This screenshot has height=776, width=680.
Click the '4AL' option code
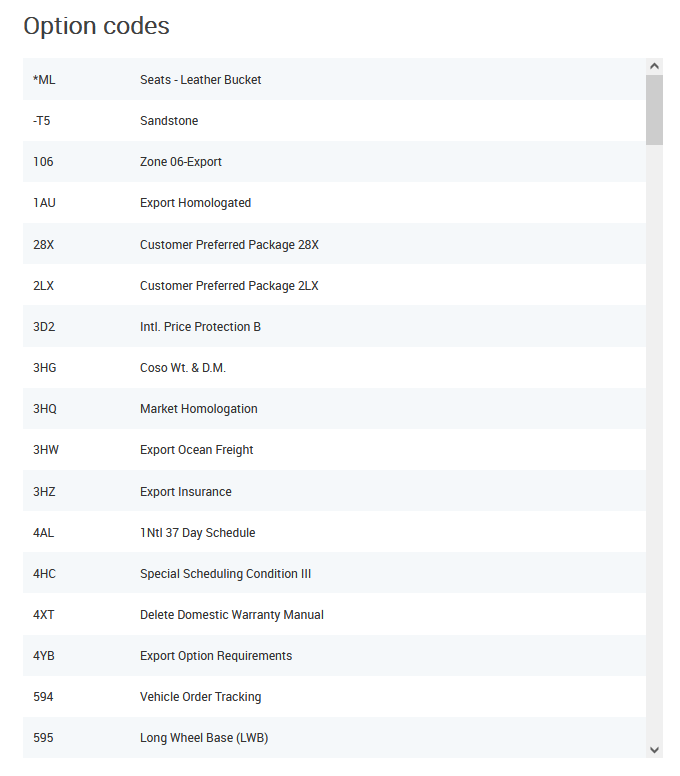tap(44, 533)
